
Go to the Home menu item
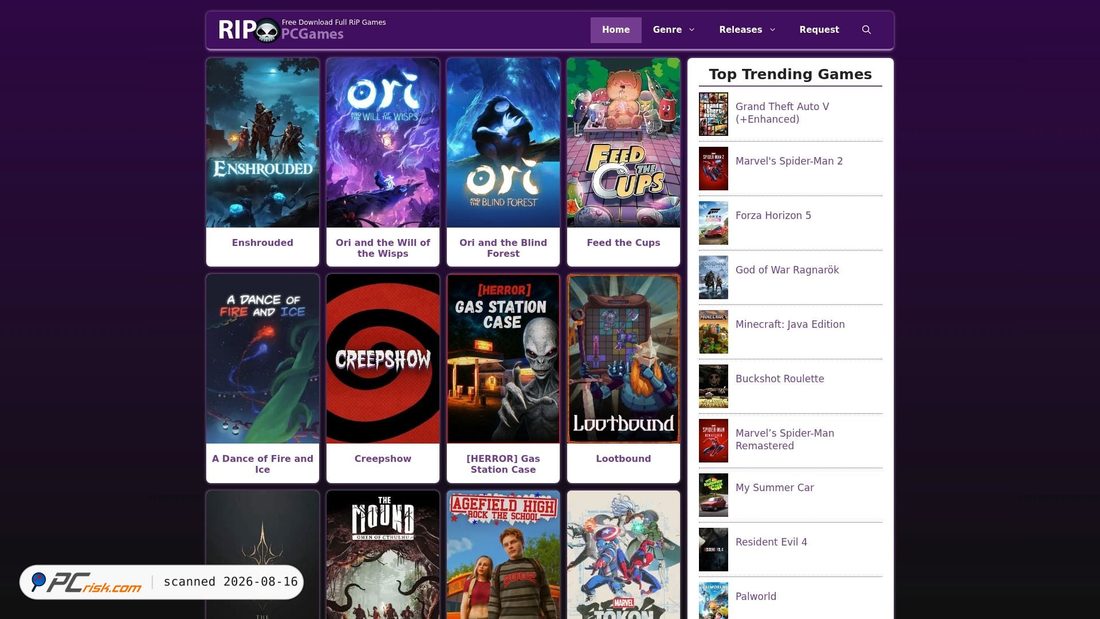(616, 29)
